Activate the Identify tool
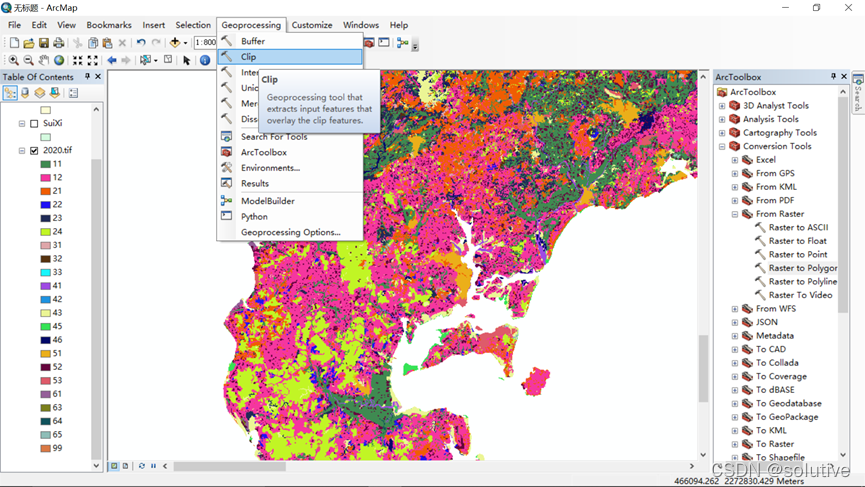The width and height of the screenshot is (865, 487). tap(205, 60)
